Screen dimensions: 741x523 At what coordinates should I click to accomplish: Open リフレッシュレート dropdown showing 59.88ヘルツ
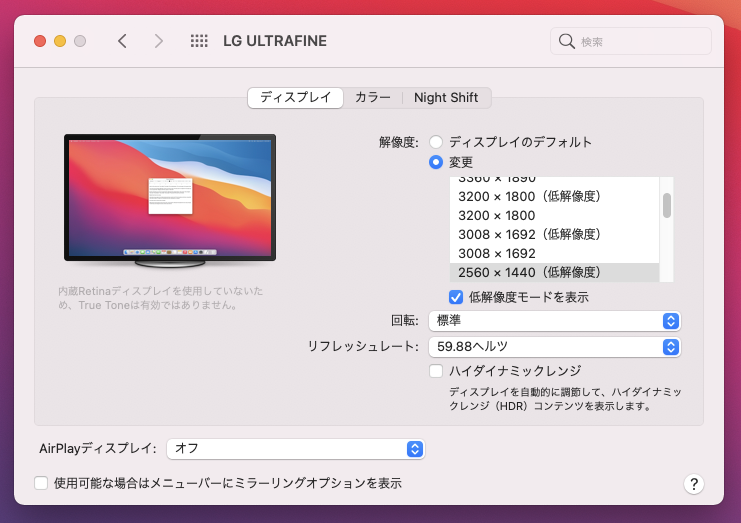click(x=554, y=347)
